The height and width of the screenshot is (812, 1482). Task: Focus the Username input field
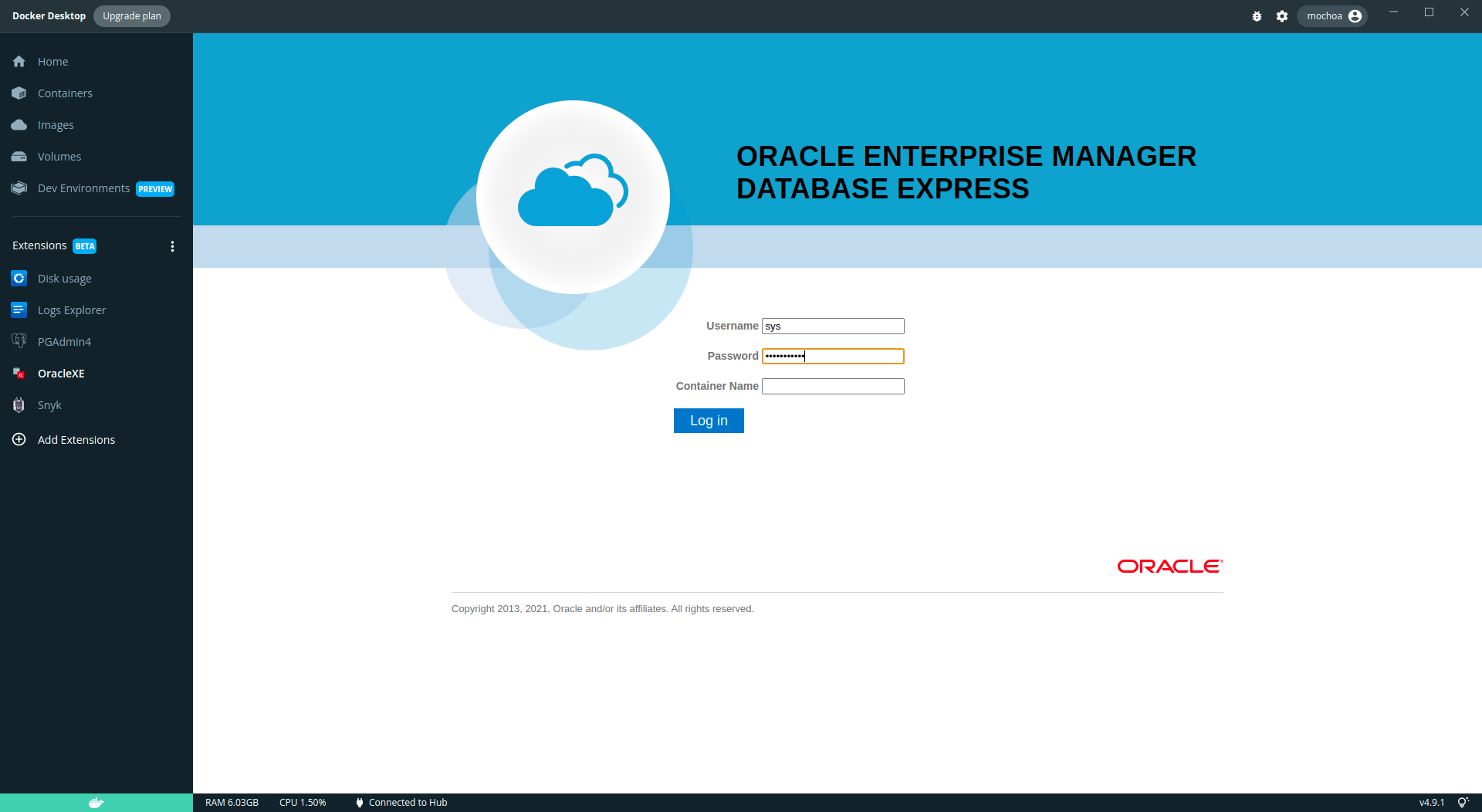833,326
